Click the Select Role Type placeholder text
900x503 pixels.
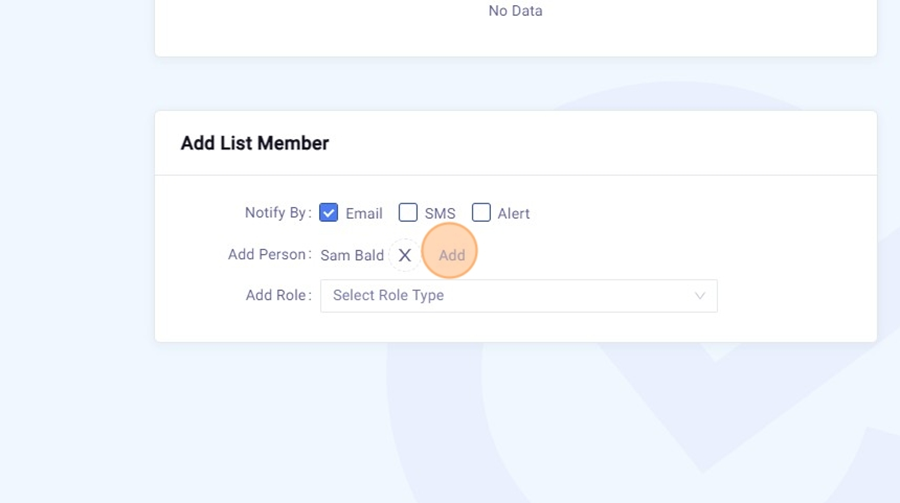tap(388, 296)
